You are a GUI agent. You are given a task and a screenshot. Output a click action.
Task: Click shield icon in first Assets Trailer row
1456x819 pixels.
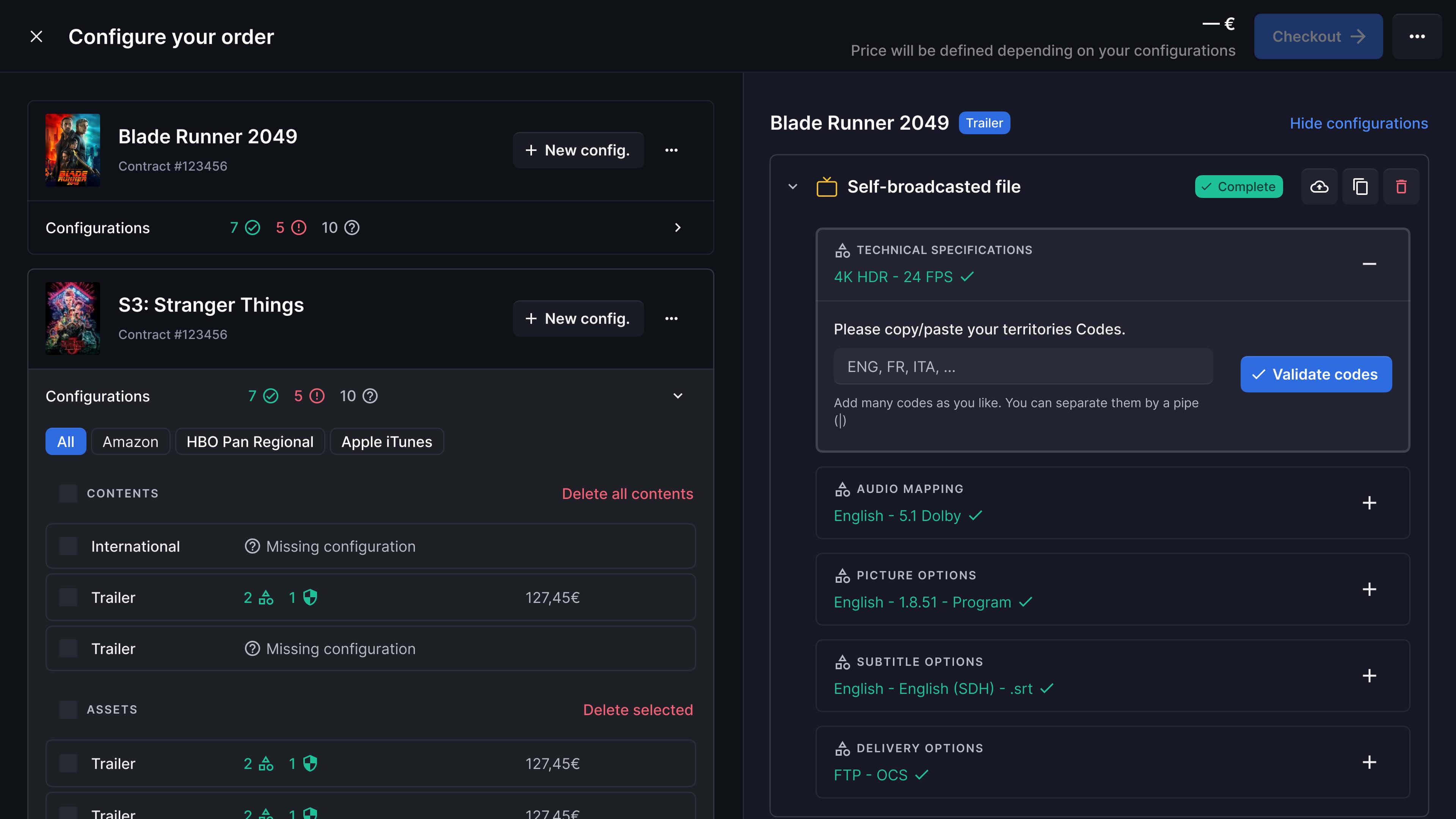coord(310,764)
